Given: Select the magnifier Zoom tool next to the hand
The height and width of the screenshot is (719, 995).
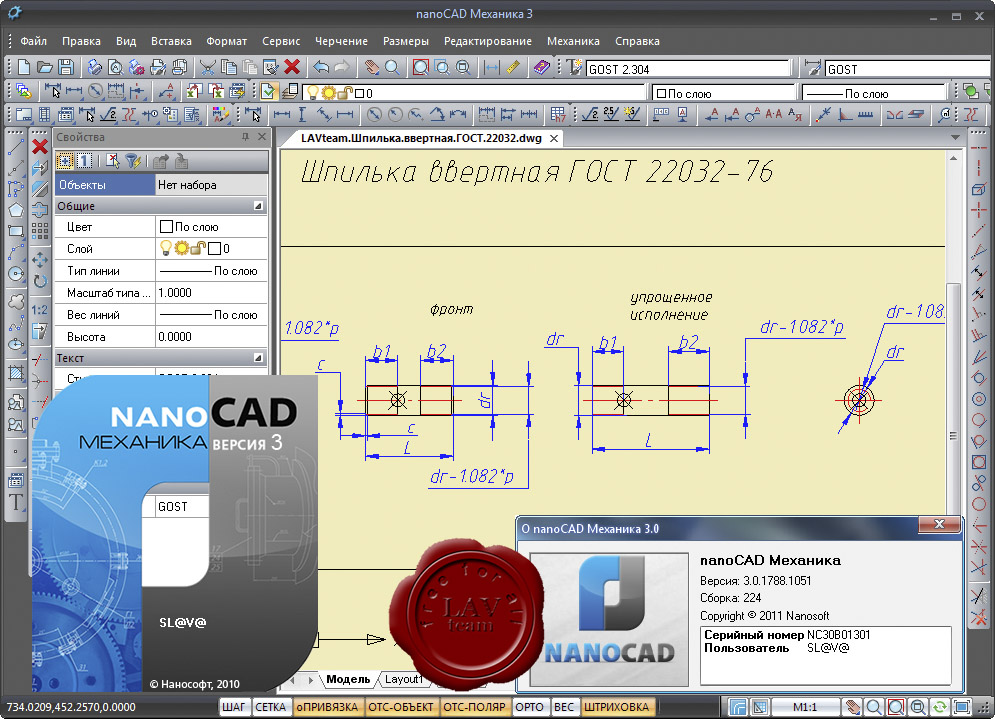Looking at the screenshot, I should click(392, 67).
